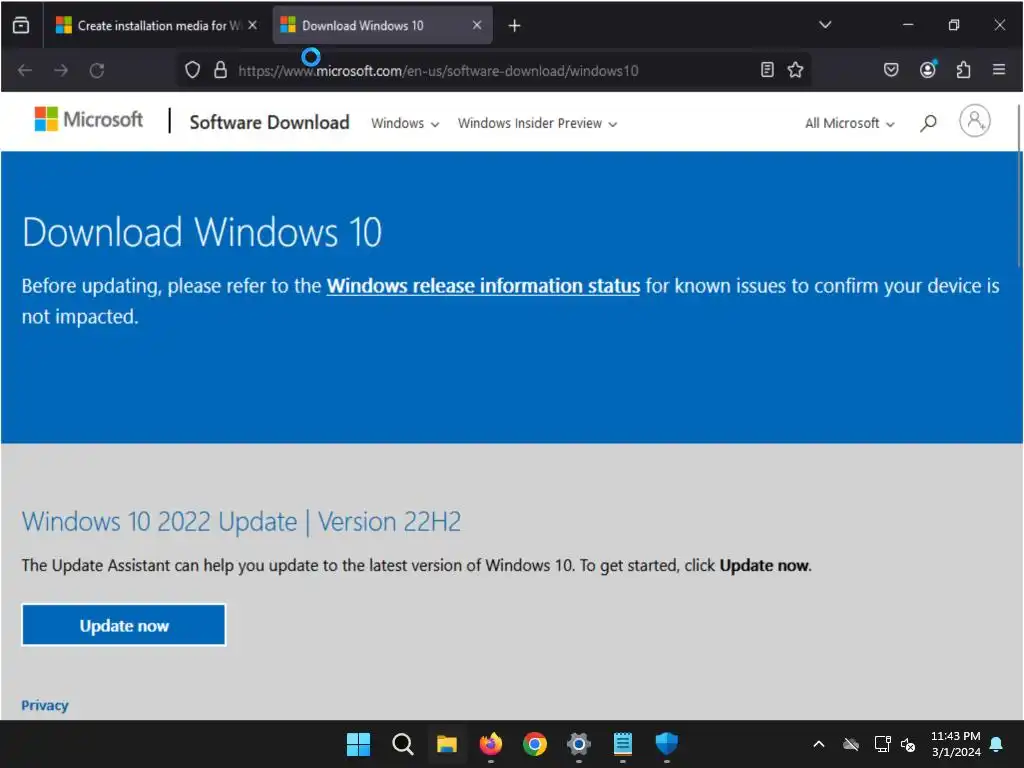Open File Explorer from taskbar
The width and height of the screenshot is (1024, 768).
click(447, 744)
